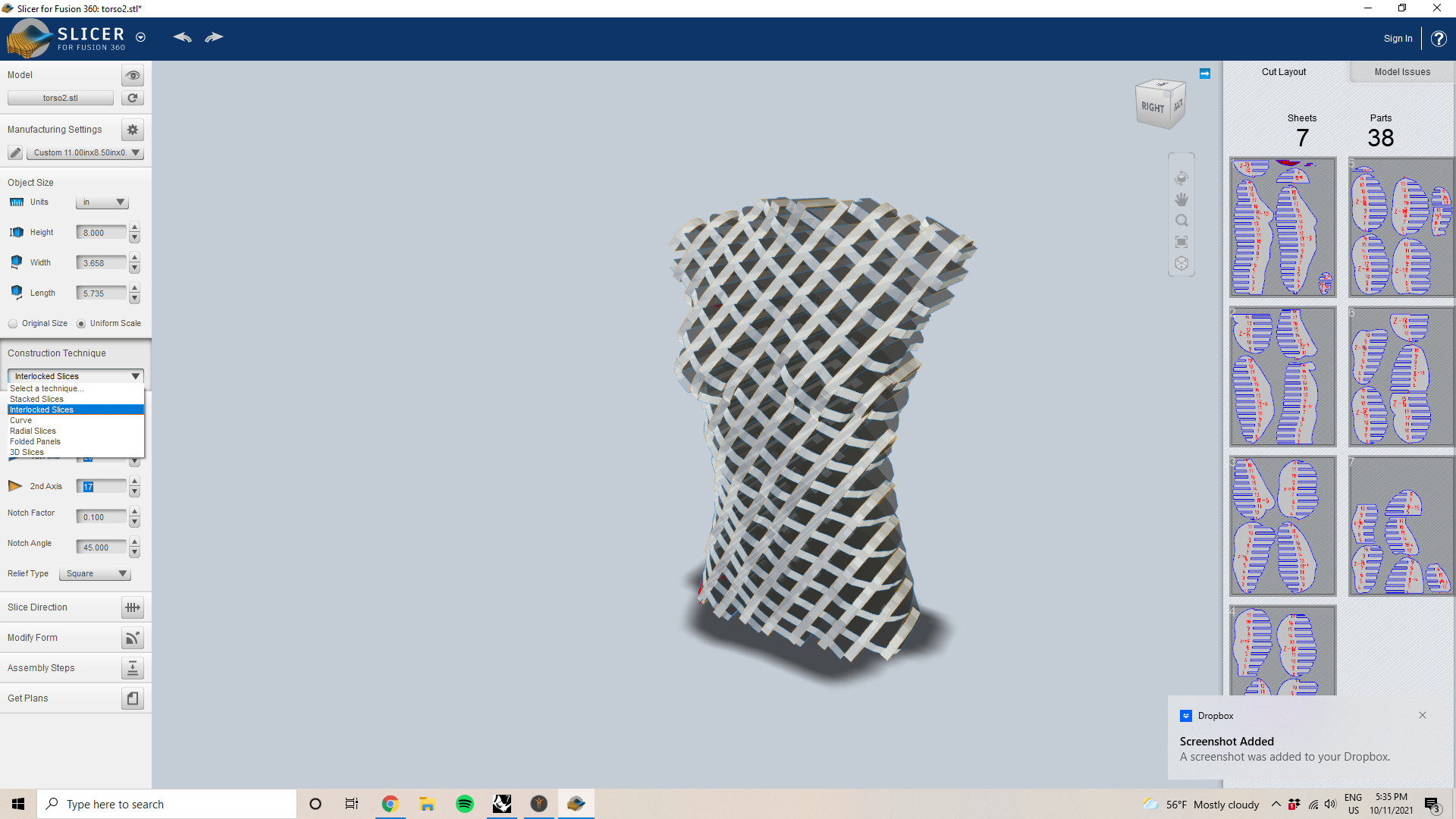Open the Relief Type Square dropdown

[95, 574]
